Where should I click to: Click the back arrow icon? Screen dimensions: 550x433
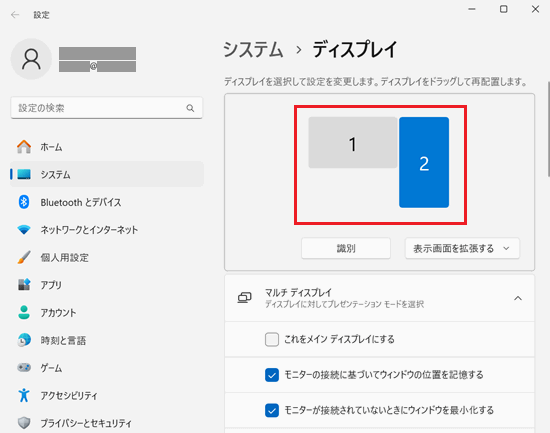(x=15, y=15)
